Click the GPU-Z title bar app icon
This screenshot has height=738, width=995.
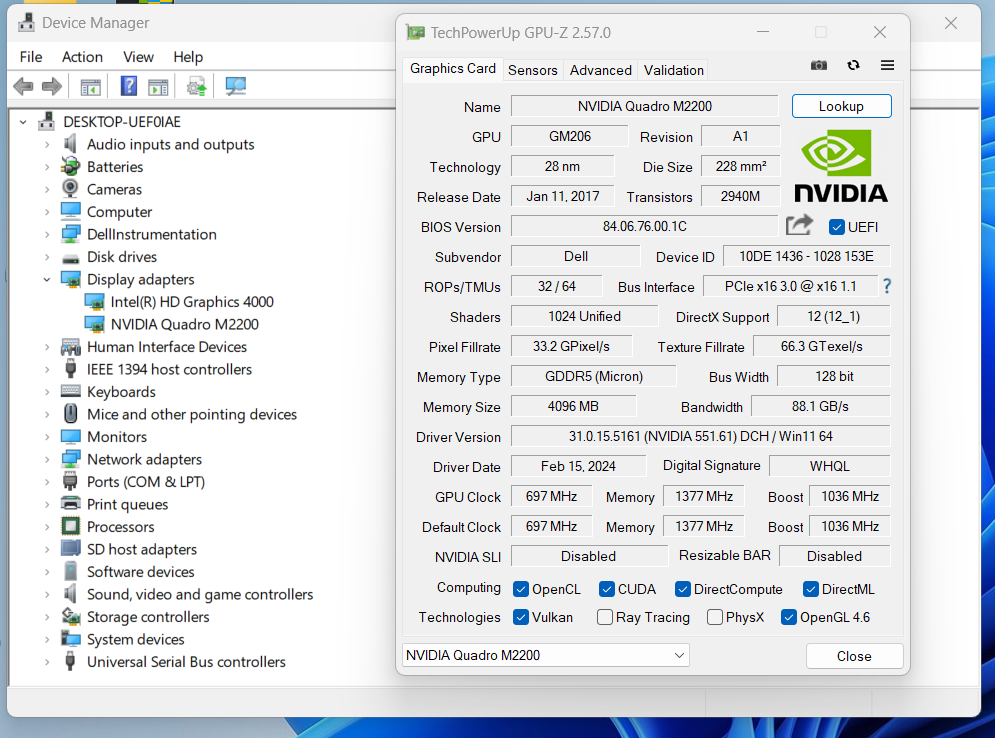click(x=415, y=32)
